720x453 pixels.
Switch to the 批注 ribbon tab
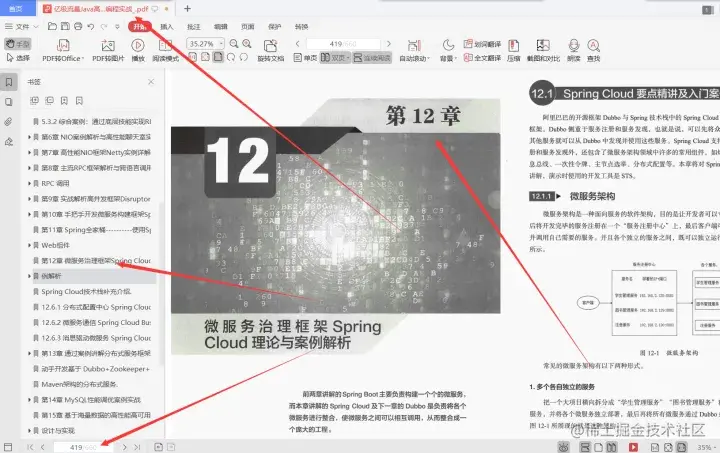pyautogui.click(x=194, y=27)
